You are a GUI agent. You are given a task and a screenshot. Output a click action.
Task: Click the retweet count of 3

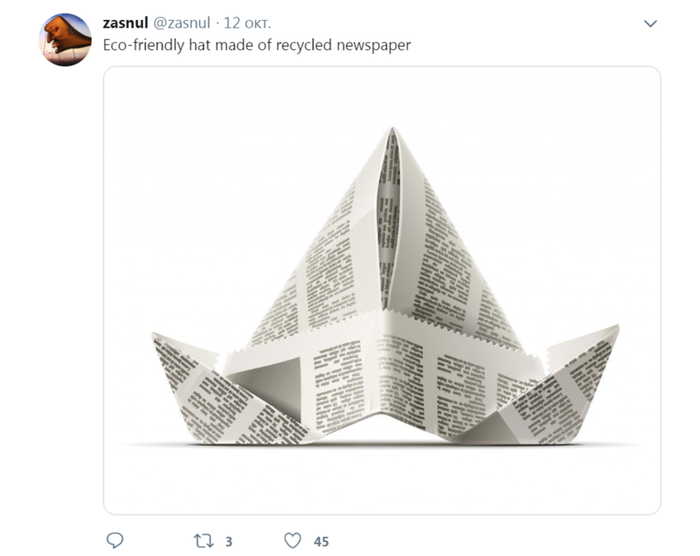coord(229,541)
